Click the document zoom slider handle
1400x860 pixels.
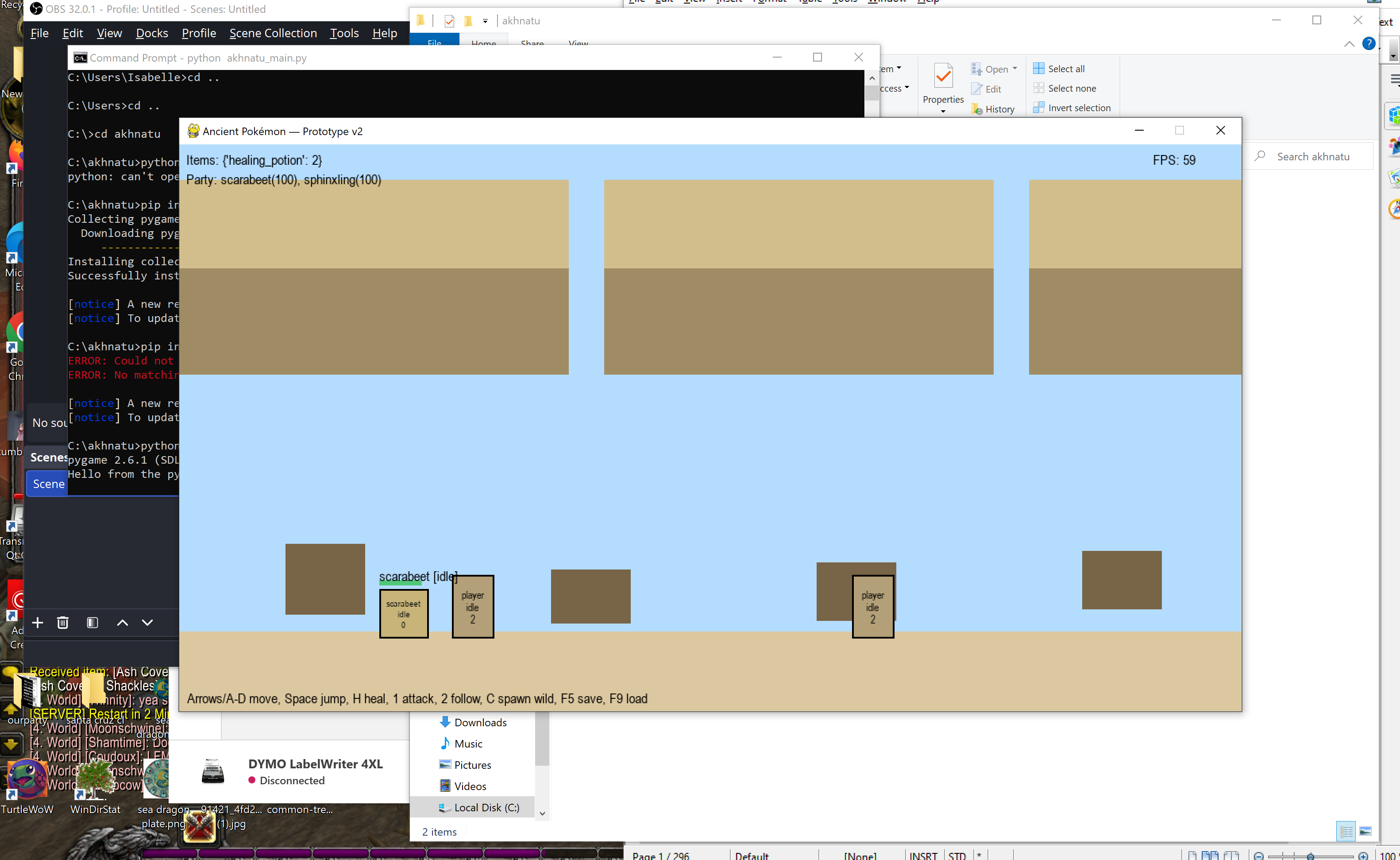pyautogui.click(x=1310, y=856)
